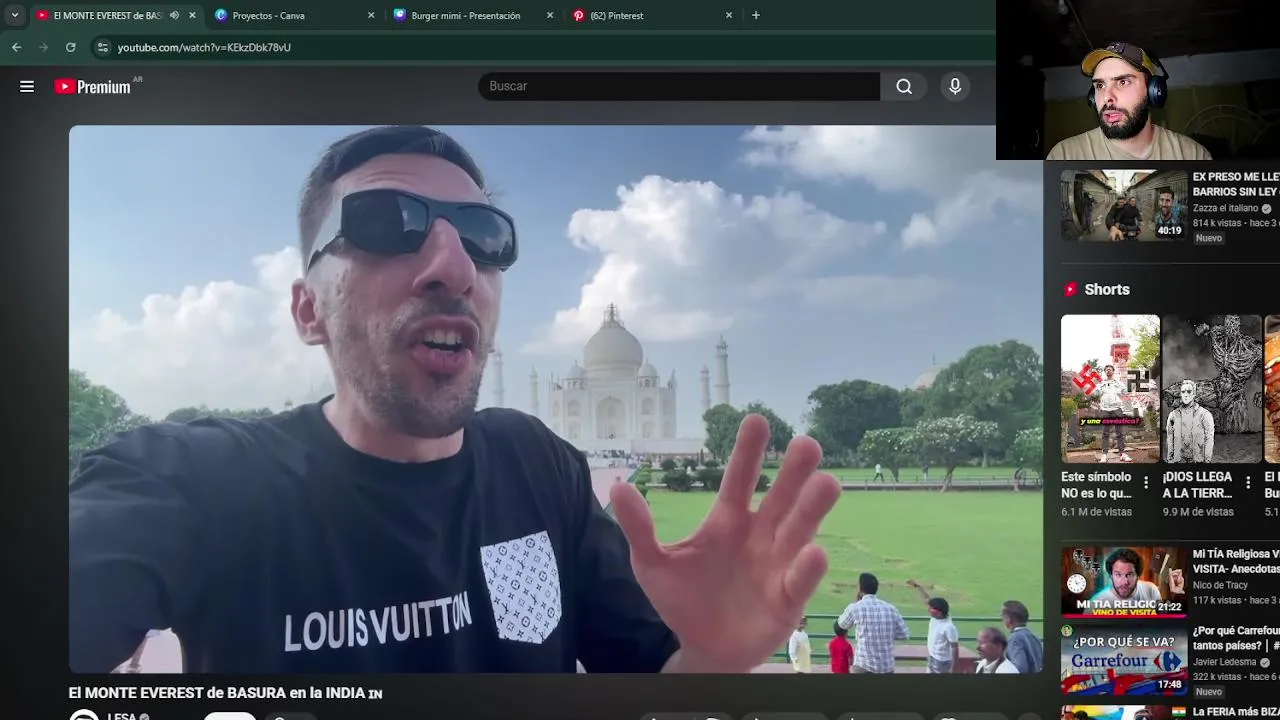Click the youtube.com URL in address bar
Screen dimensions: 1280x720
pyautogui.click(x=204, y=47)
